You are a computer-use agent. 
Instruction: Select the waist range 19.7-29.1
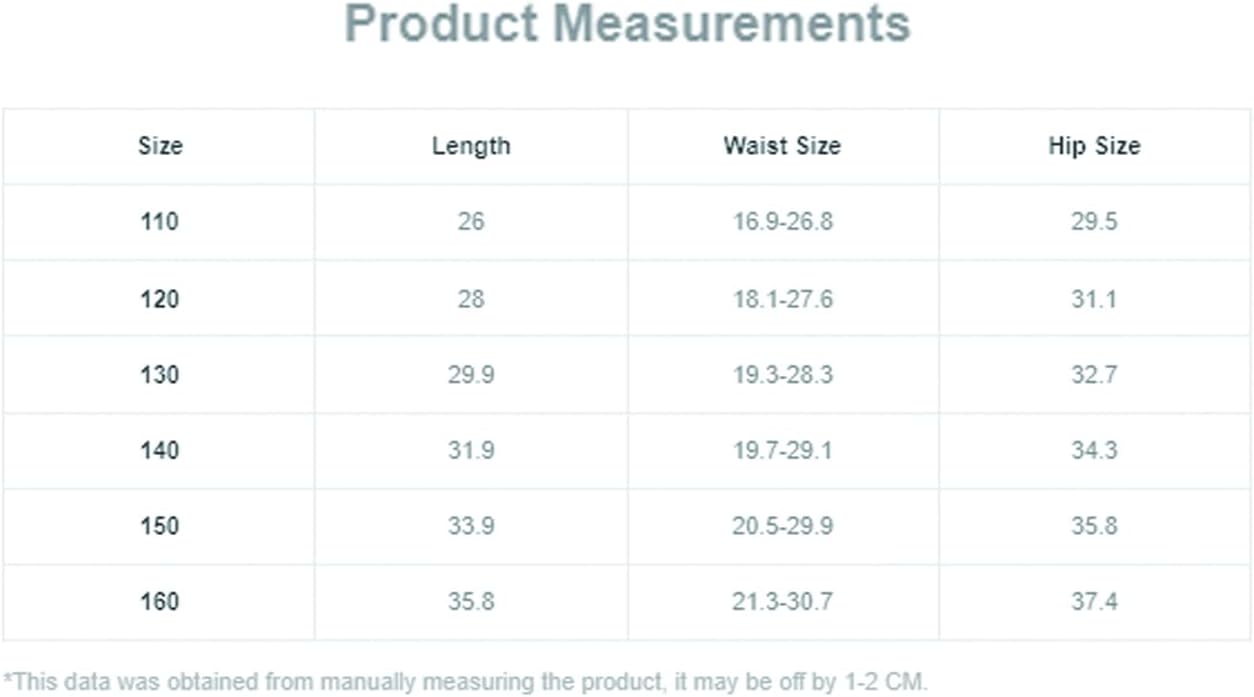coord(782,450)
